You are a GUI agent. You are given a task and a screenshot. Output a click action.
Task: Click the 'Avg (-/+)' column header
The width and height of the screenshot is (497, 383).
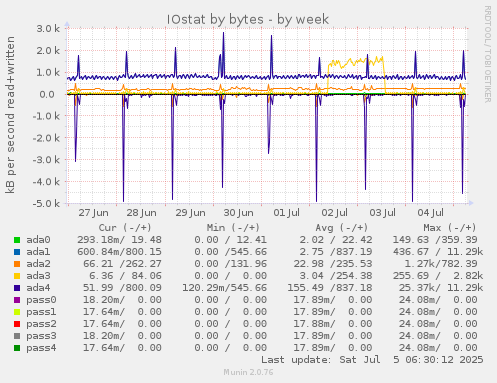tap(342, 228)
